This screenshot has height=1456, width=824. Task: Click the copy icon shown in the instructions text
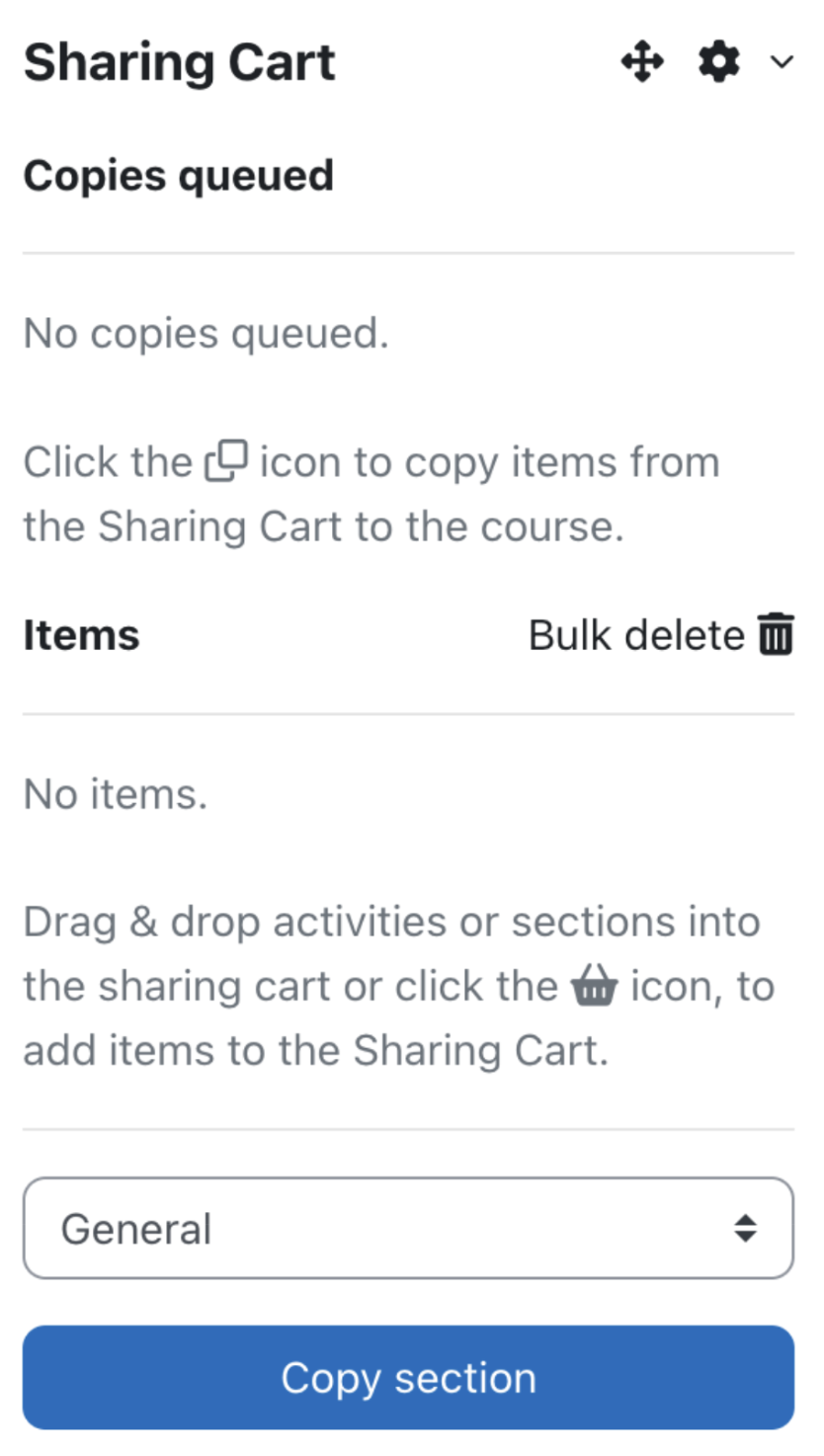[225, 459]
